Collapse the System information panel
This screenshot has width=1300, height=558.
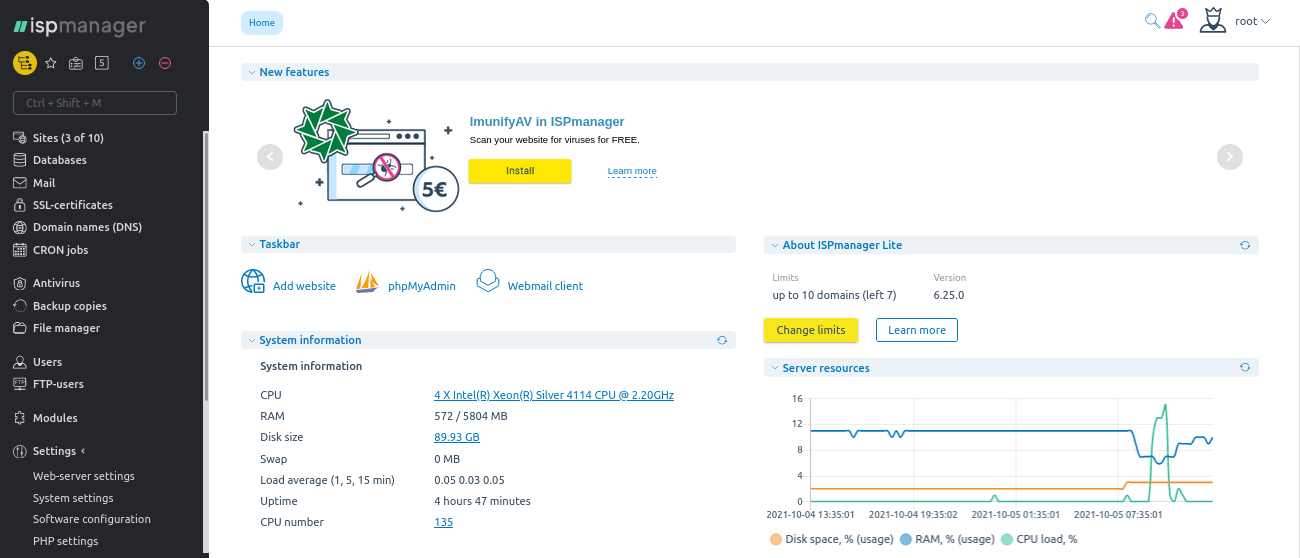coord(251,340)
